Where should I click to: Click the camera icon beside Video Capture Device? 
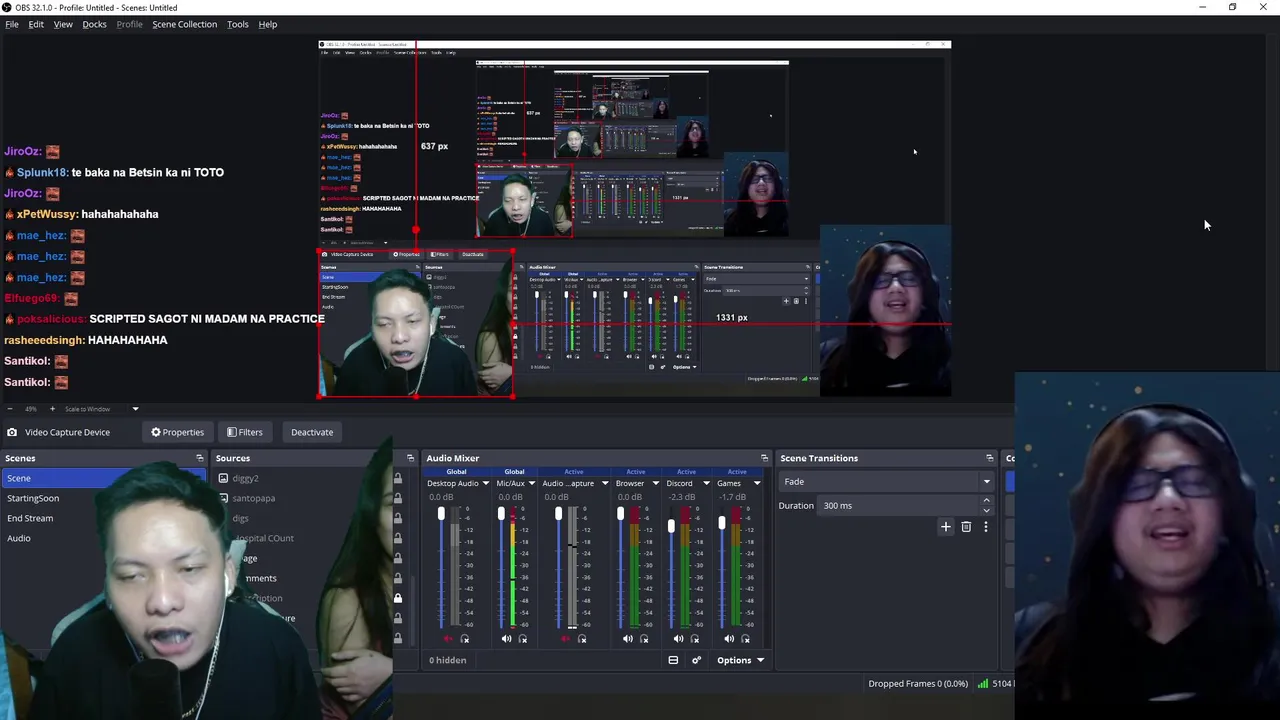tap(11, 432)
